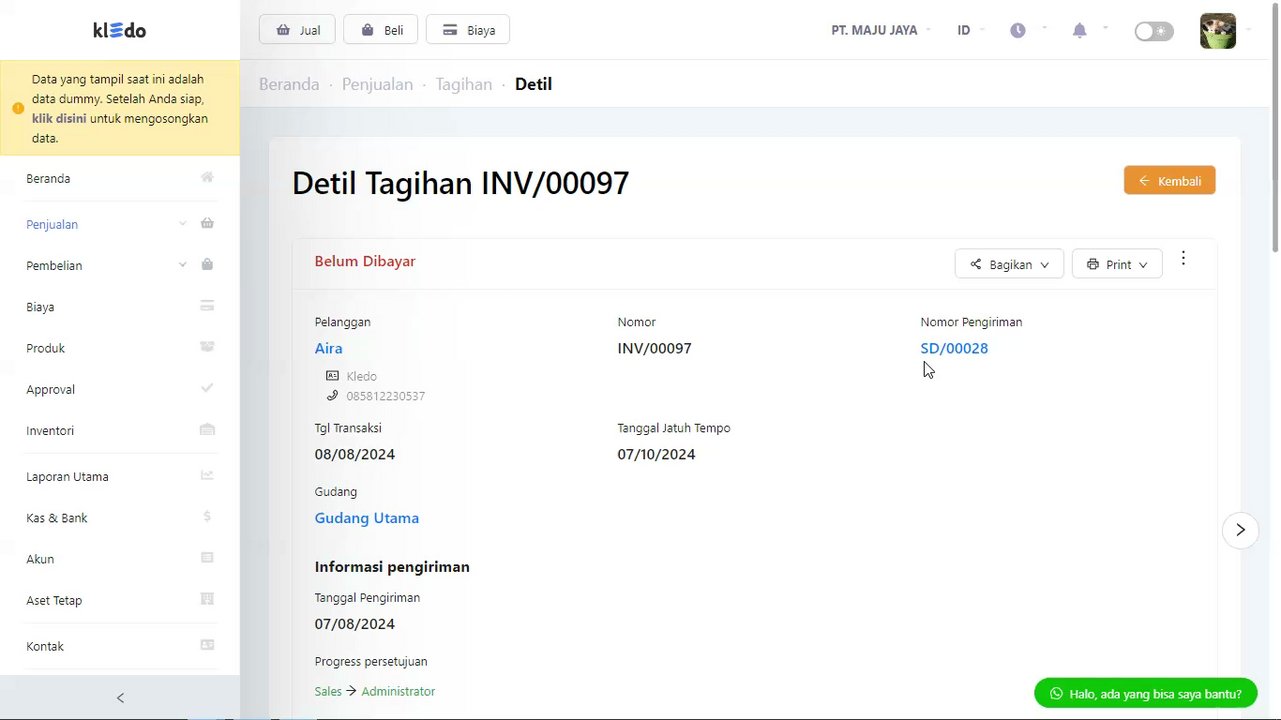
Task: Click the building icon beside Aset Tetap
Action: pos(207,599)
